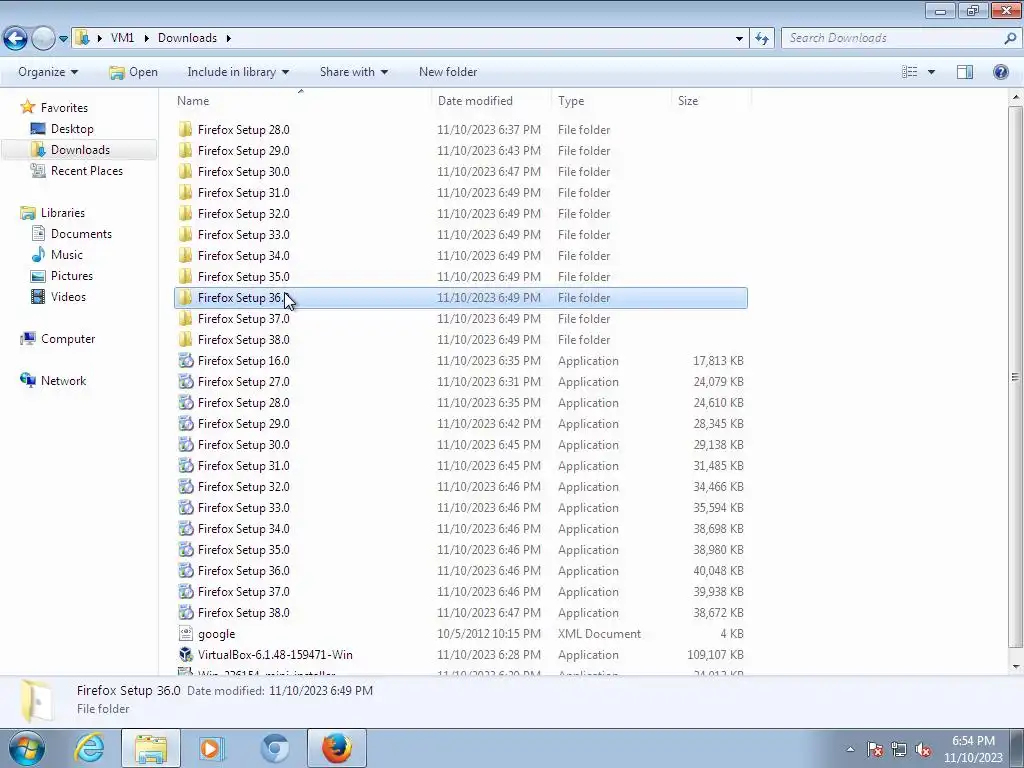Select Computer in the navigation pane

(x=68, y=338)
